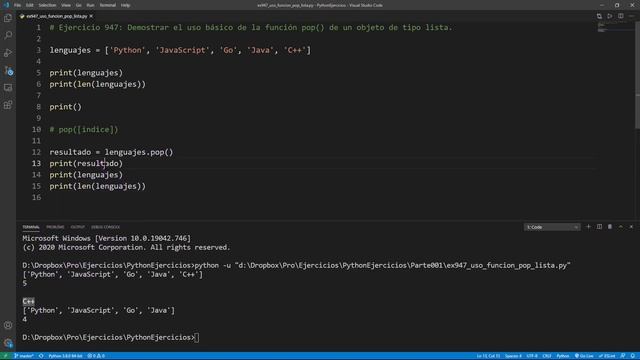
Task: Click 'print()' on line 8
Action: [x=66, y=107]
